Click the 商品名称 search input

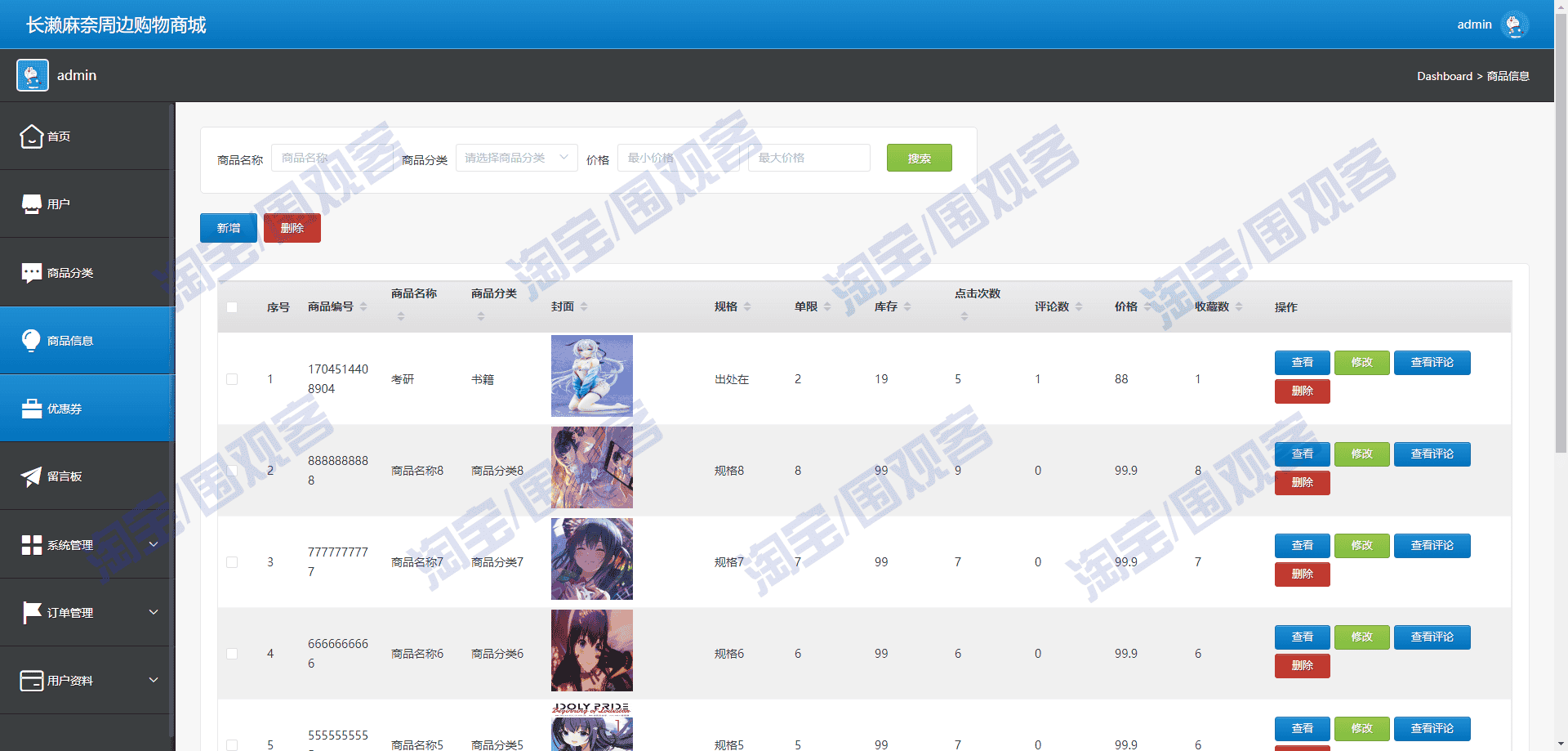[332, 158]
